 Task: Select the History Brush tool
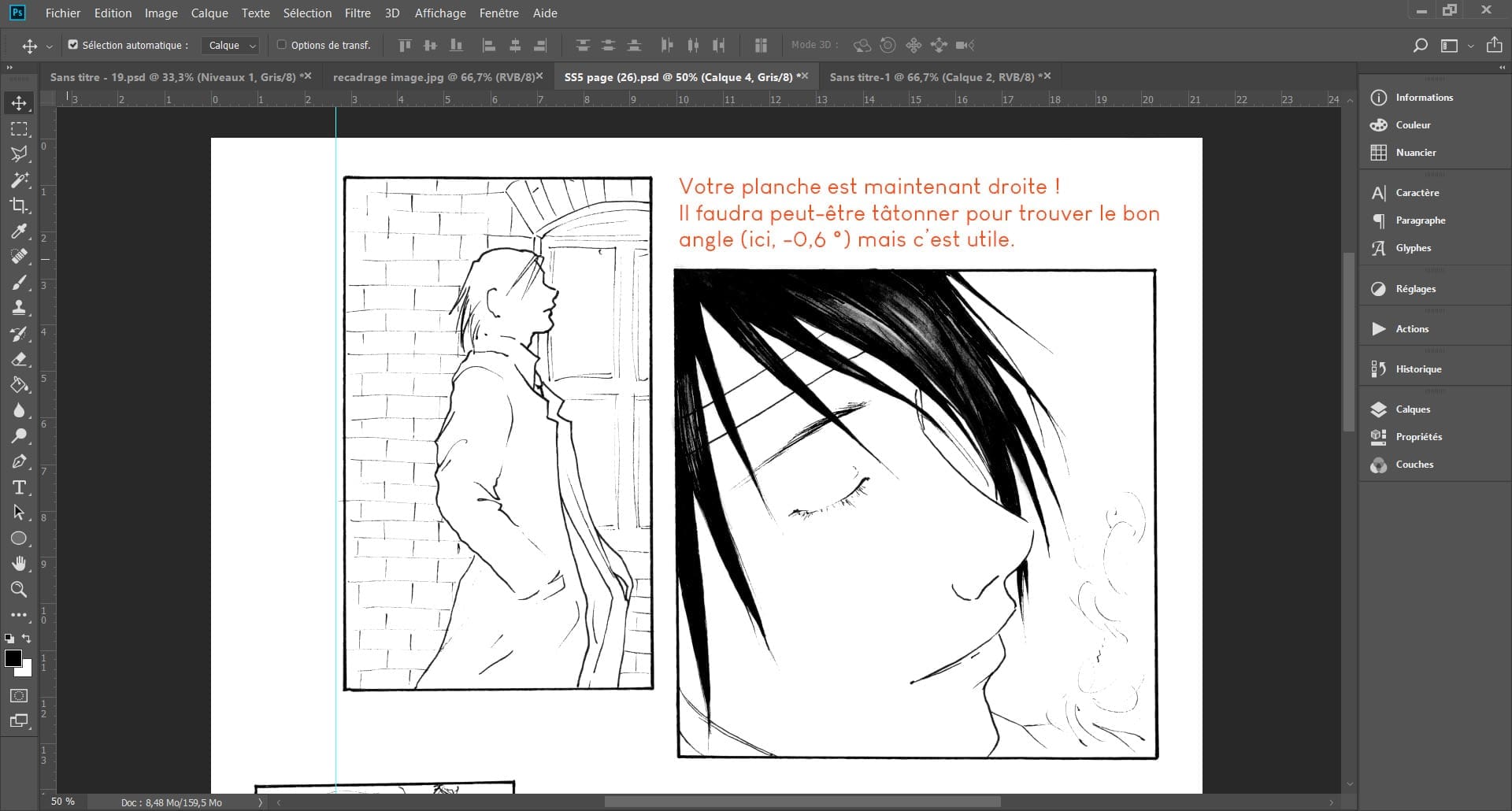[20, 334]
